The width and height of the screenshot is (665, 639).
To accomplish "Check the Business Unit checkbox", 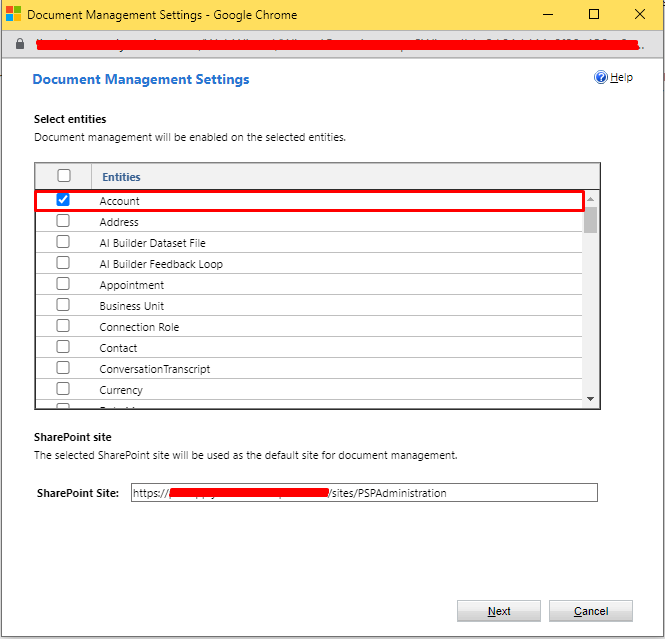I will click(x=63, y=305).
